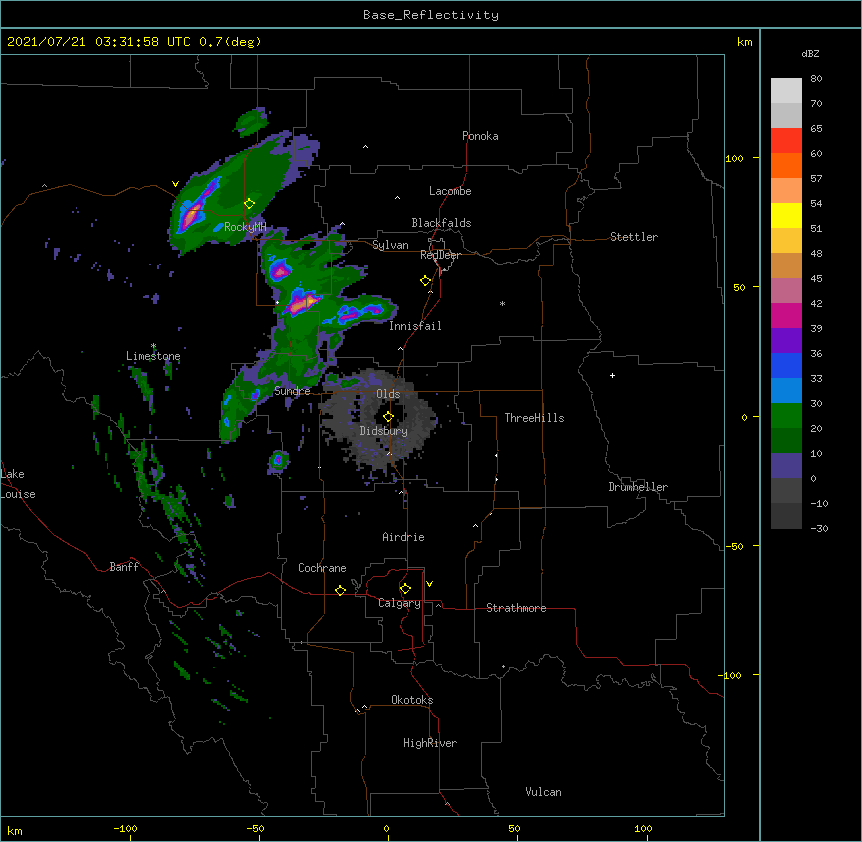Image resolution: width=862 pixels, height=842 pixels.
Task: Click the Limestone label
Action: [x=153, y=356]
